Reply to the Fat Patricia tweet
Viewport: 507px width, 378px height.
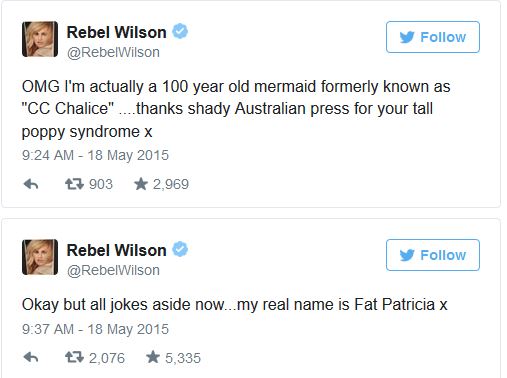click(x=31, y=358)
